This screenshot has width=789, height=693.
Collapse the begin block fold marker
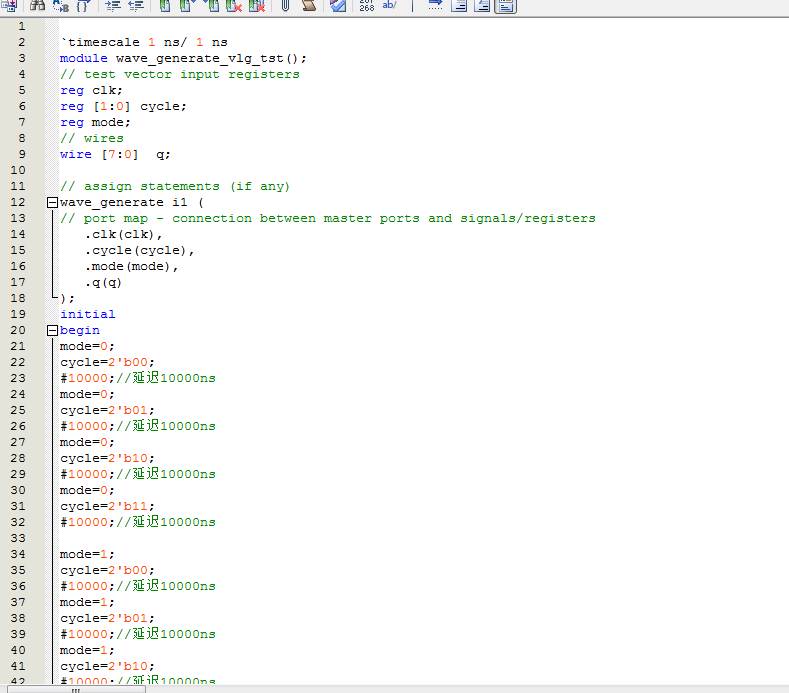coord(51,331)
